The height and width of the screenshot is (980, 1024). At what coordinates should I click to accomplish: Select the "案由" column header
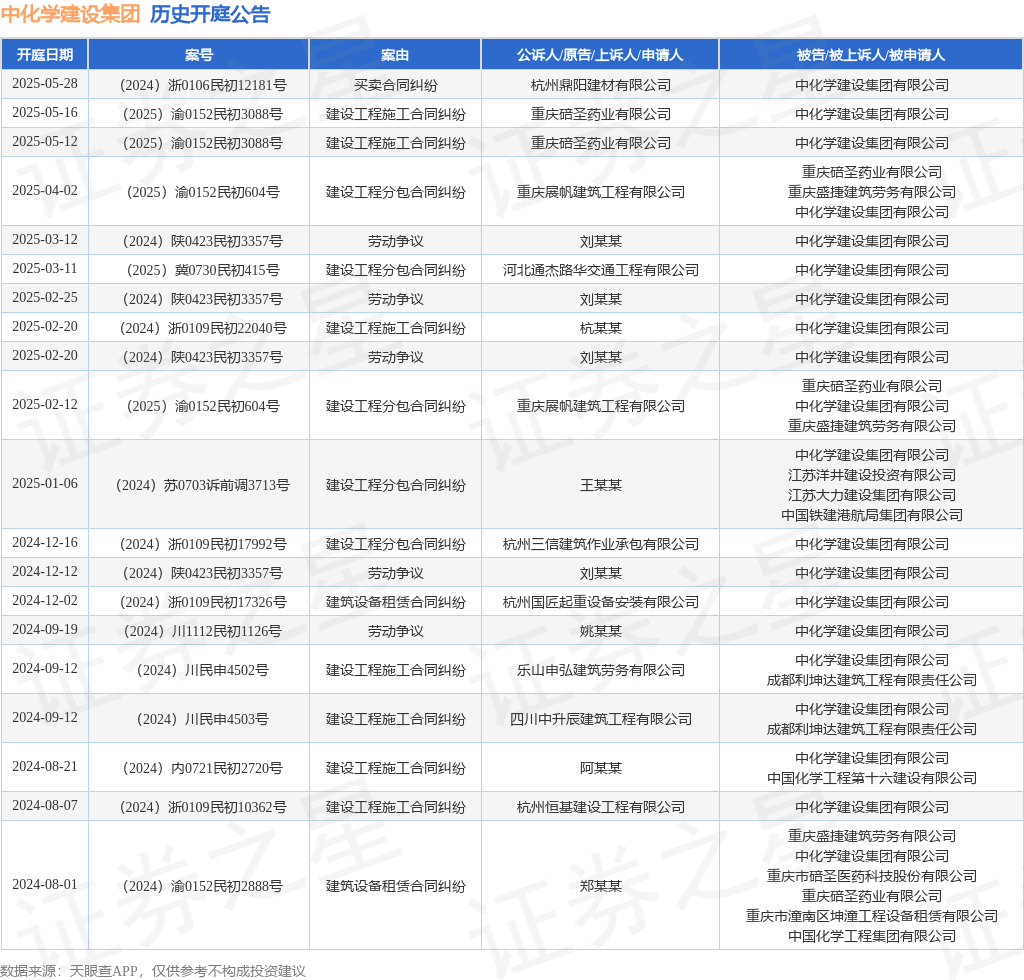click(395, 55)
